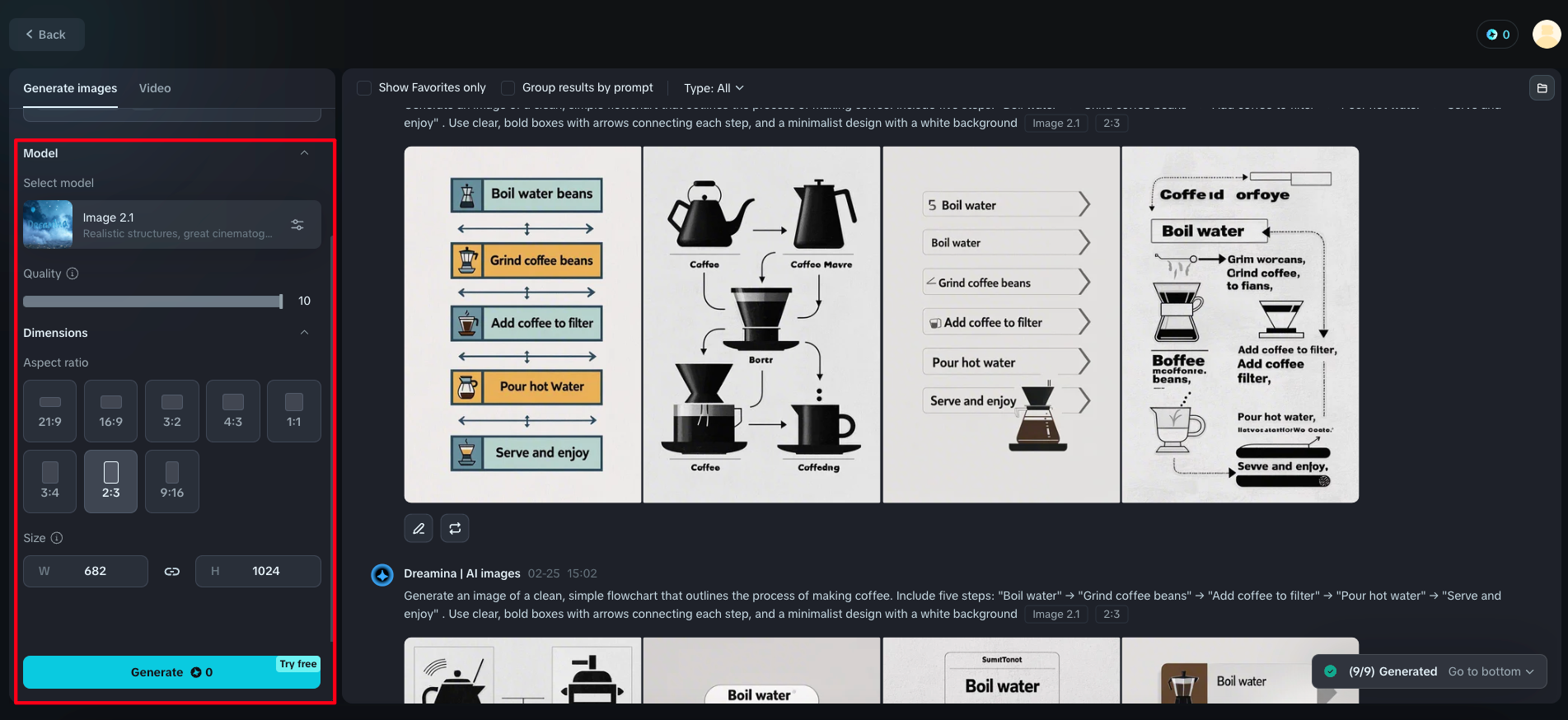Viewport: 1568px width, 720px height.
Task: Collapse the Dimensions section
Action: coord(304,333)
